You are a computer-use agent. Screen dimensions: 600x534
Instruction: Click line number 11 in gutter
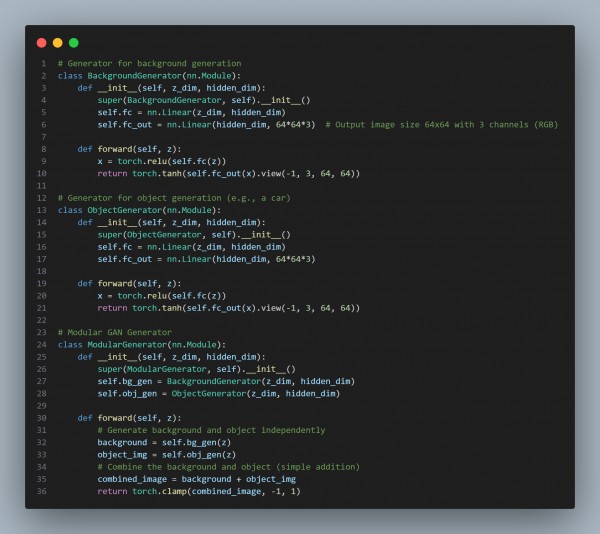(x=41, y=186)
